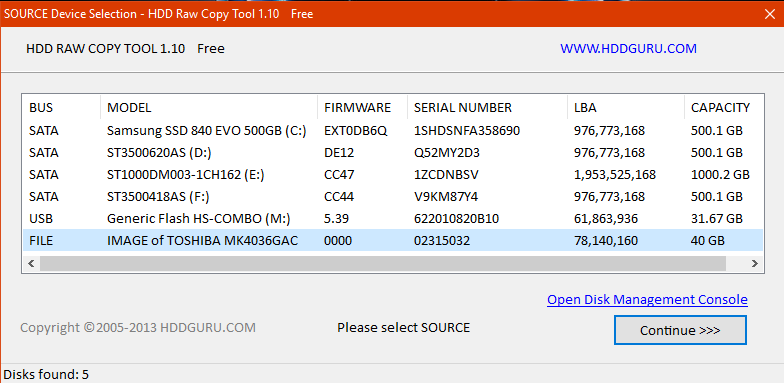Select IMAGE of TOSHIBA MK4036GAC file entry
Image resolution: width=784 pixels, height=383 pixels.
pos(393,240)
